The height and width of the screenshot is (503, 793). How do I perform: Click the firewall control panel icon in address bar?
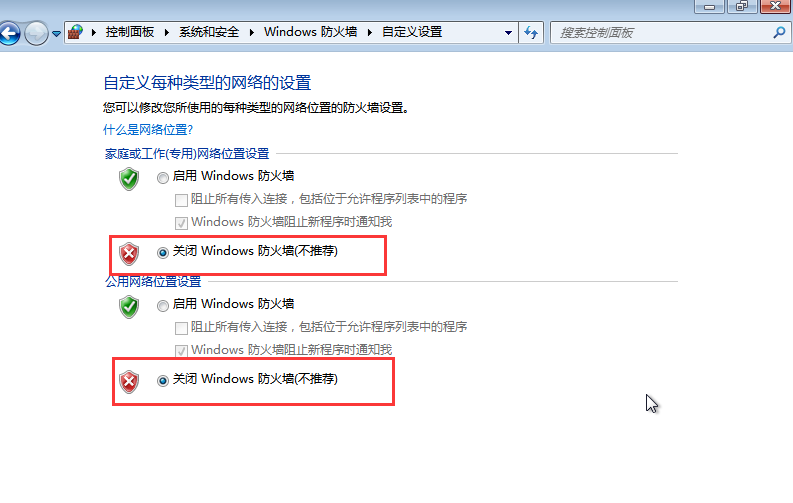pyautogui.click(x=75, y=32)
